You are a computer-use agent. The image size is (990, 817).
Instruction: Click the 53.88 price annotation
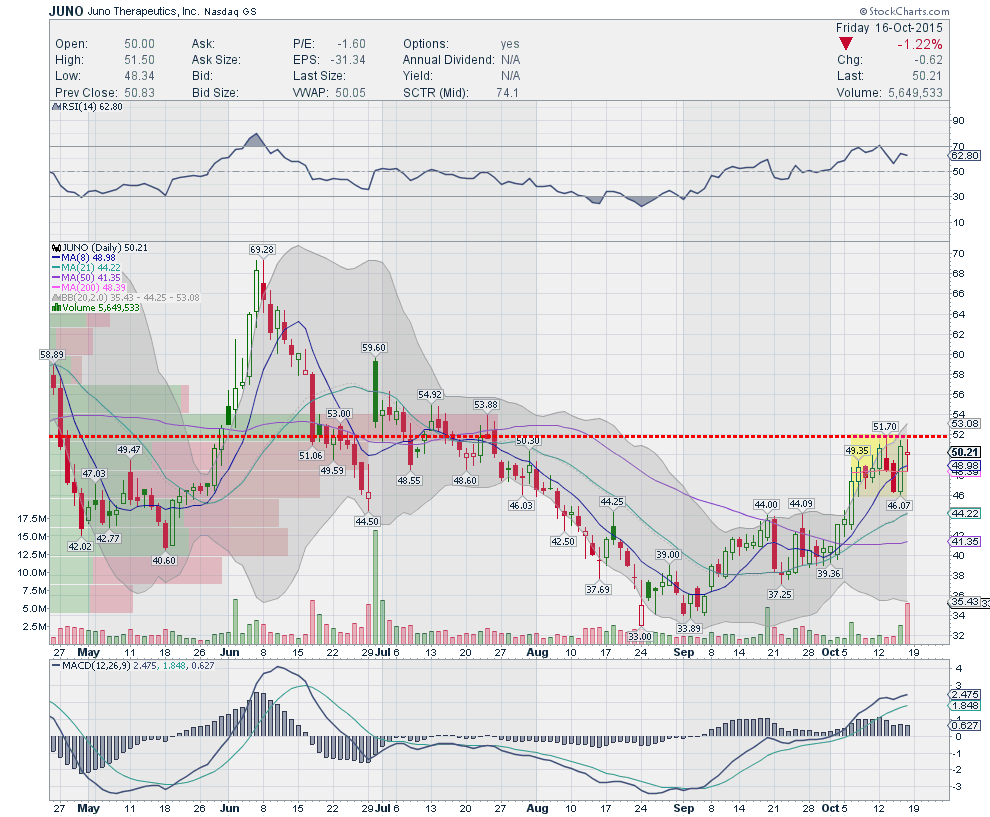(x=486, y=405)
